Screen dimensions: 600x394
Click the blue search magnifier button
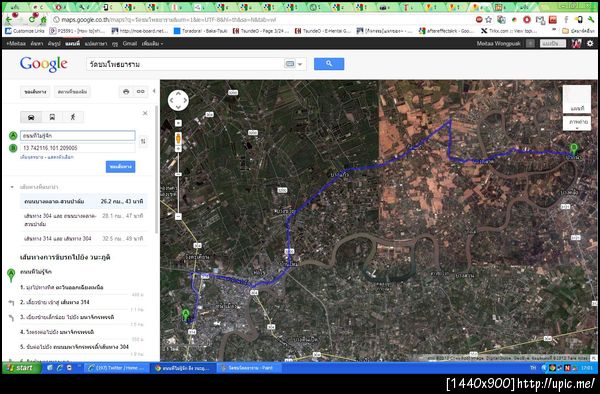pos(329,64)
